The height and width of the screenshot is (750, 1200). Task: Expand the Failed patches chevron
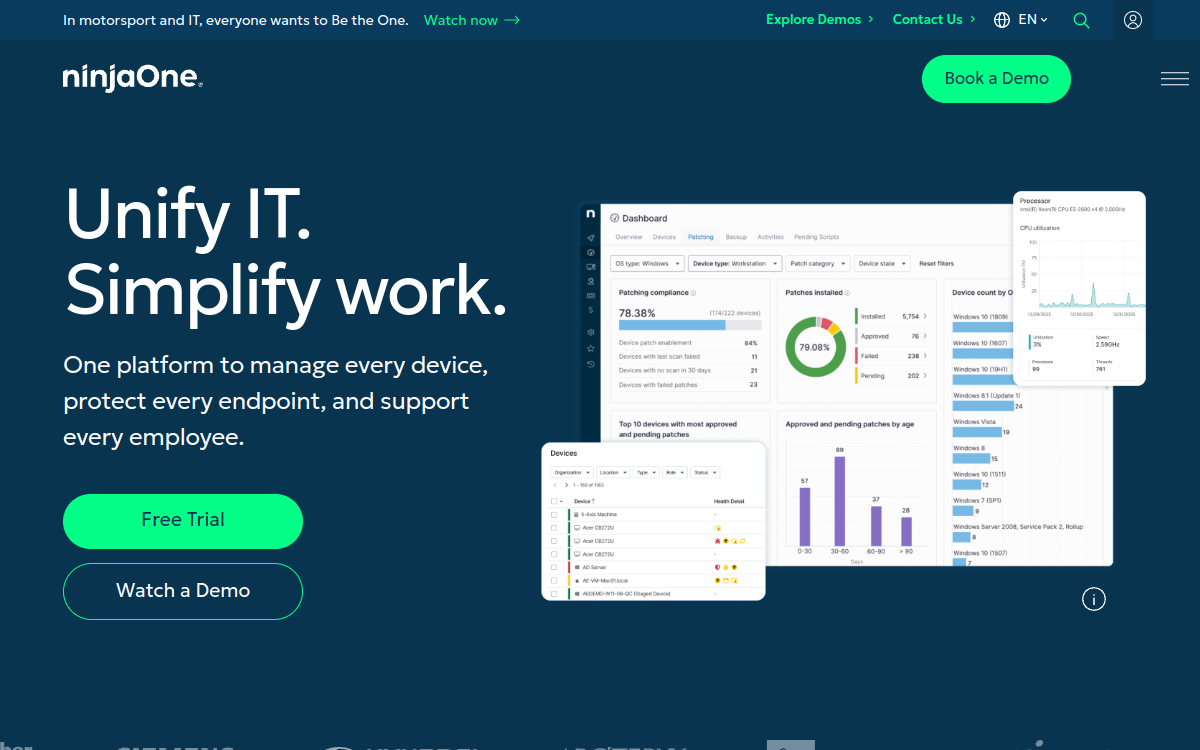pos(925,356)
